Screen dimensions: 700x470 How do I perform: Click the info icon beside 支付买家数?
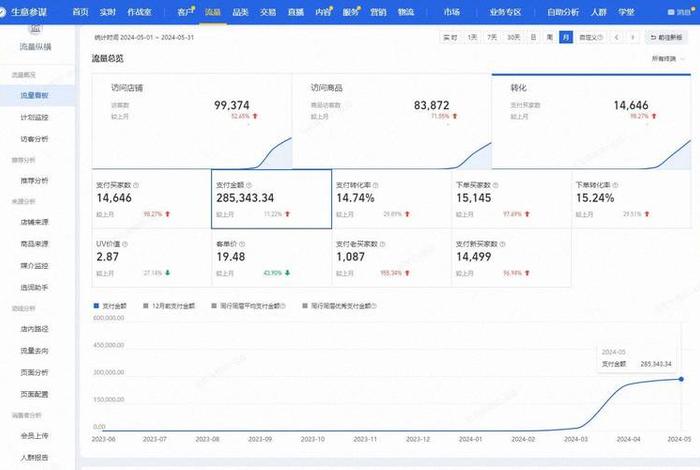[x=136, y=185]
